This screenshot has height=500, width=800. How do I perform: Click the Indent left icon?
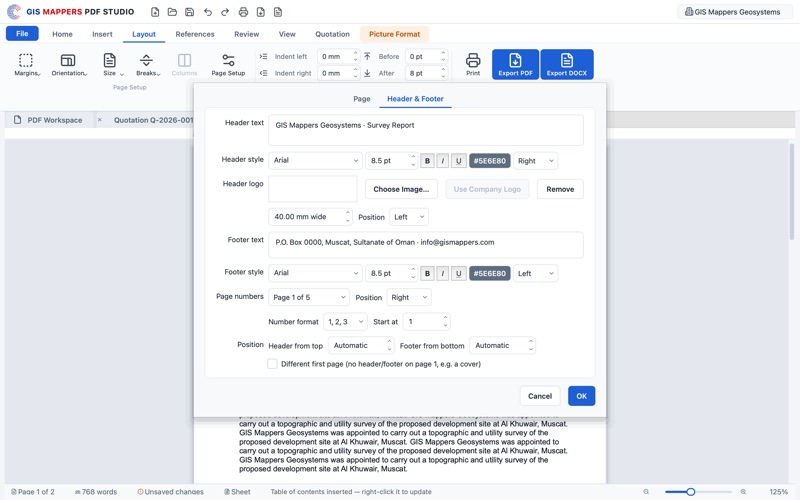point(263,57)
